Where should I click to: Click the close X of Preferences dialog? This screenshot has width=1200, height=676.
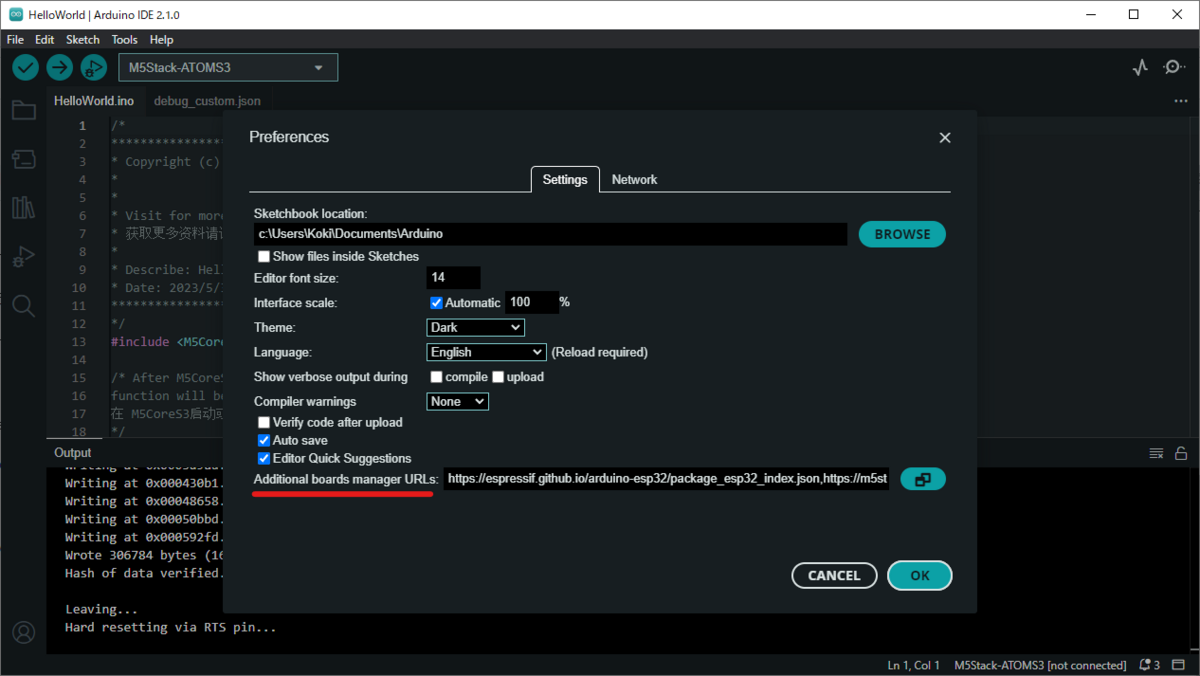[x=945, y=138]
